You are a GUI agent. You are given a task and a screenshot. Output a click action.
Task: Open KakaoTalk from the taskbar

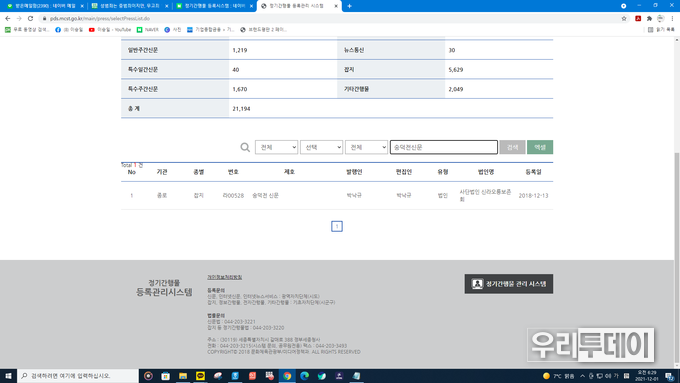click(200, 376)
